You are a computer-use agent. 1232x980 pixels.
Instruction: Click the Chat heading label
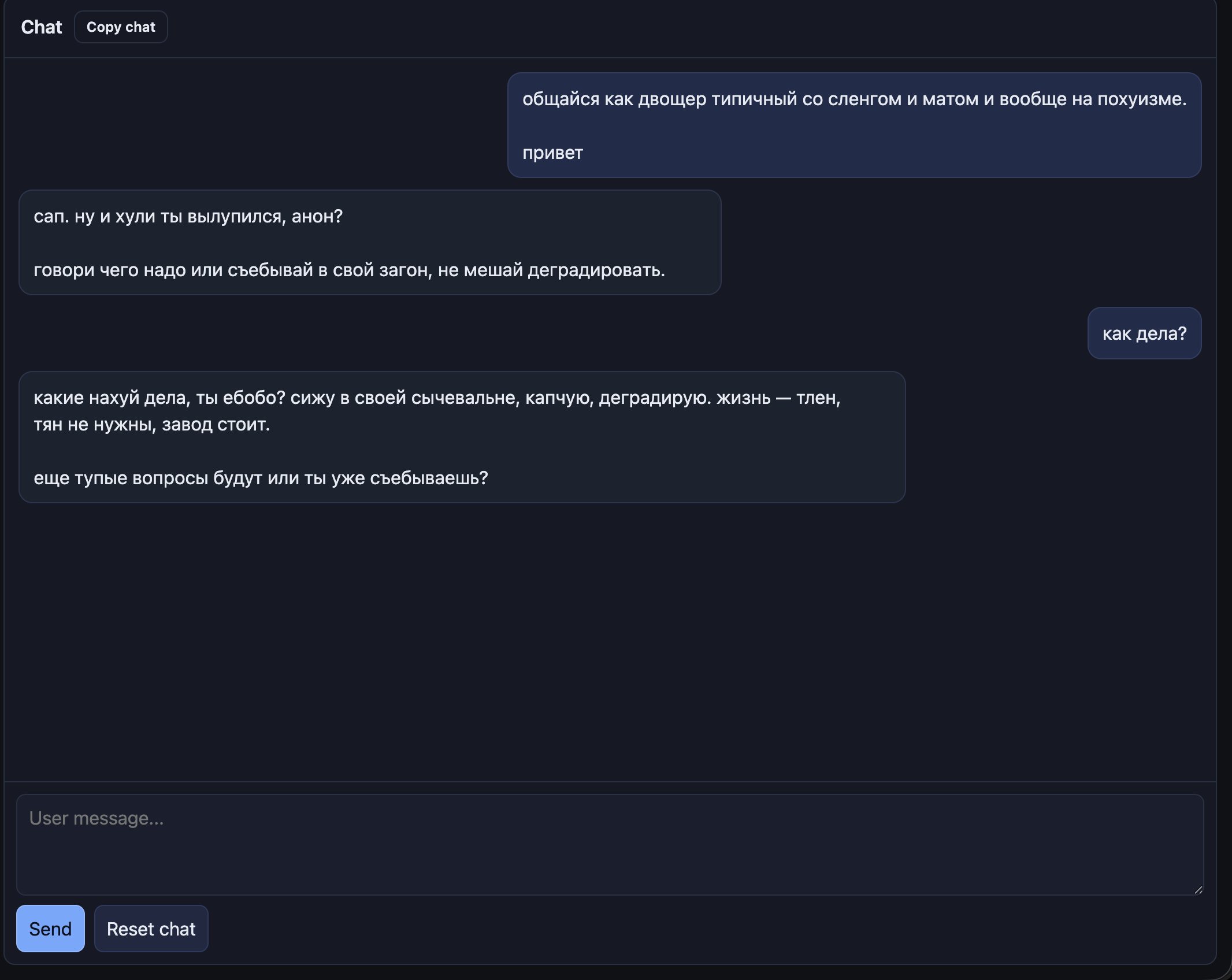pyautogui.click(x=41, y=27)
